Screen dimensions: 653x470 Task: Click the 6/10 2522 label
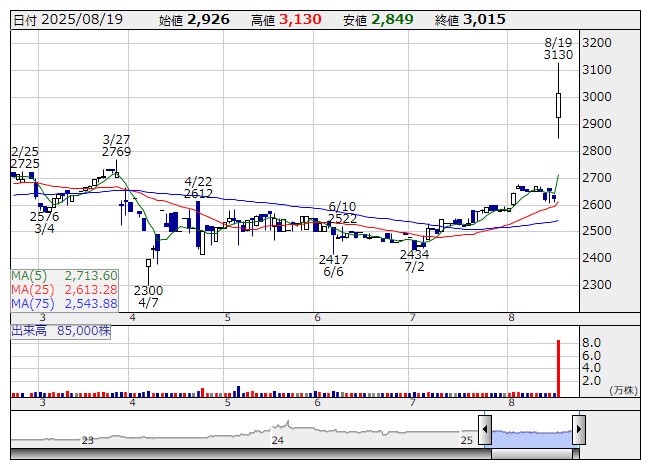(x=342, y=212)
